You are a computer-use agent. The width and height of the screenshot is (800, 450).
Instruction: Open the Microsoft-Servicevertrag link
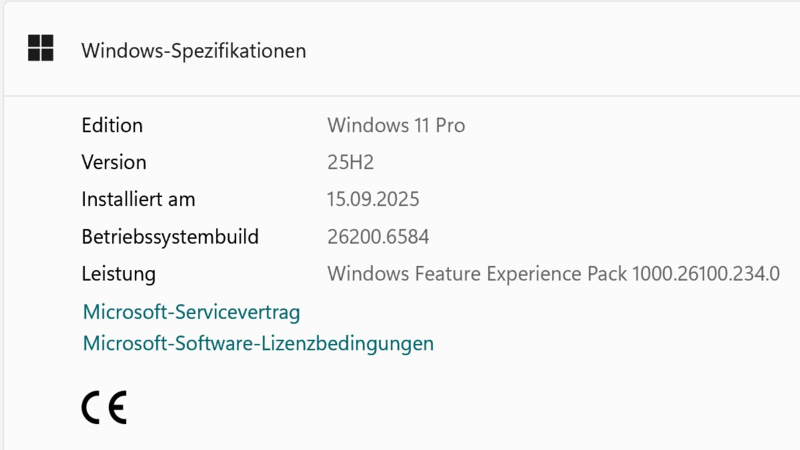pos(191,312)
